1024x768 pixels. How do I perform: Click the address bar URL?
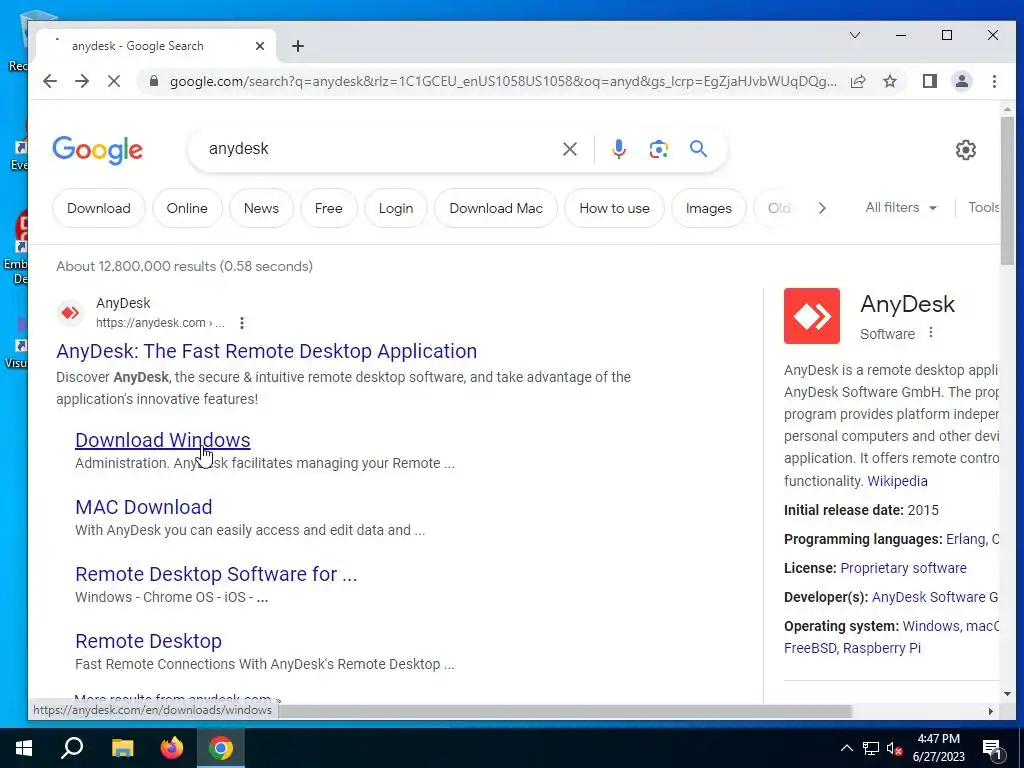click(x=503, y=81)
